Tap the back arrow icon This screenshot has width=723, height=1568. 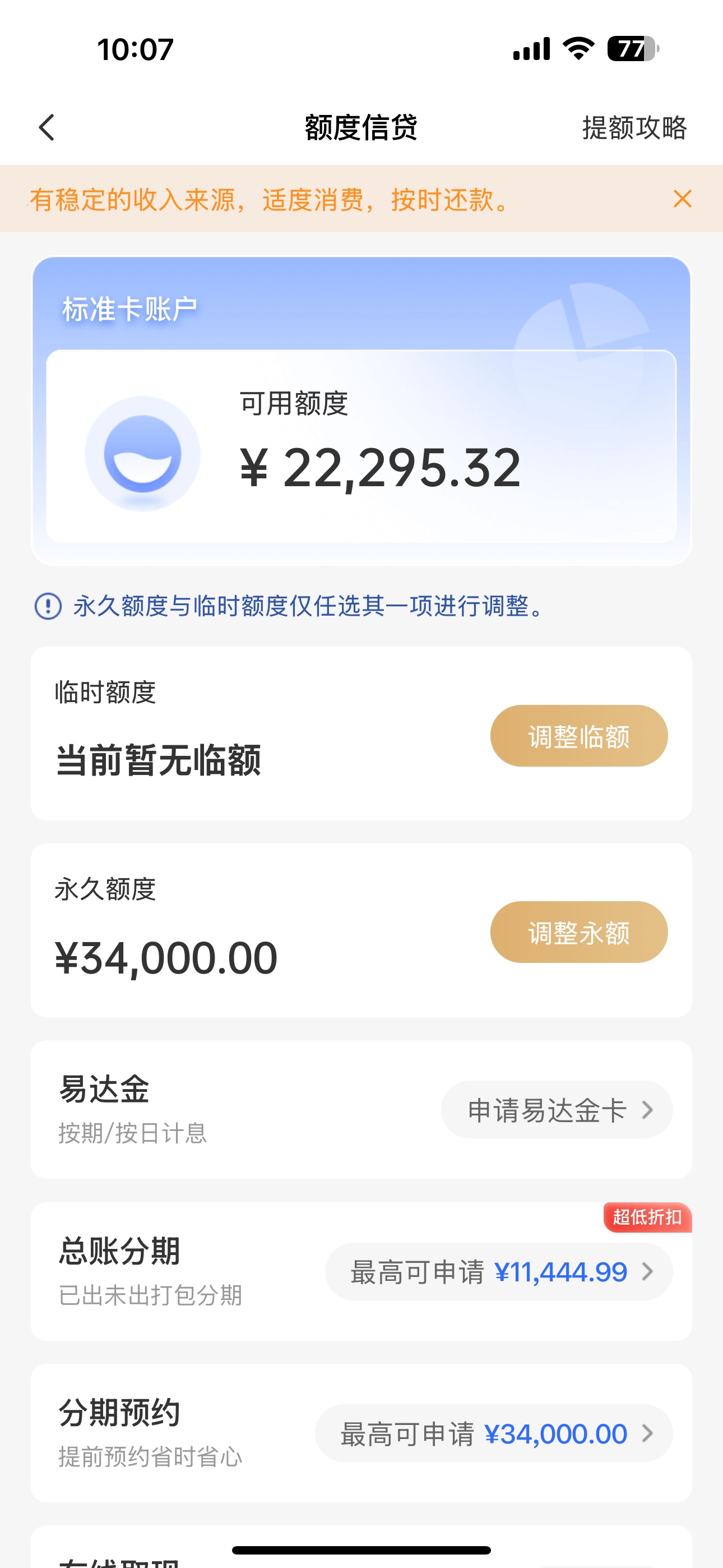pos(47,127)
